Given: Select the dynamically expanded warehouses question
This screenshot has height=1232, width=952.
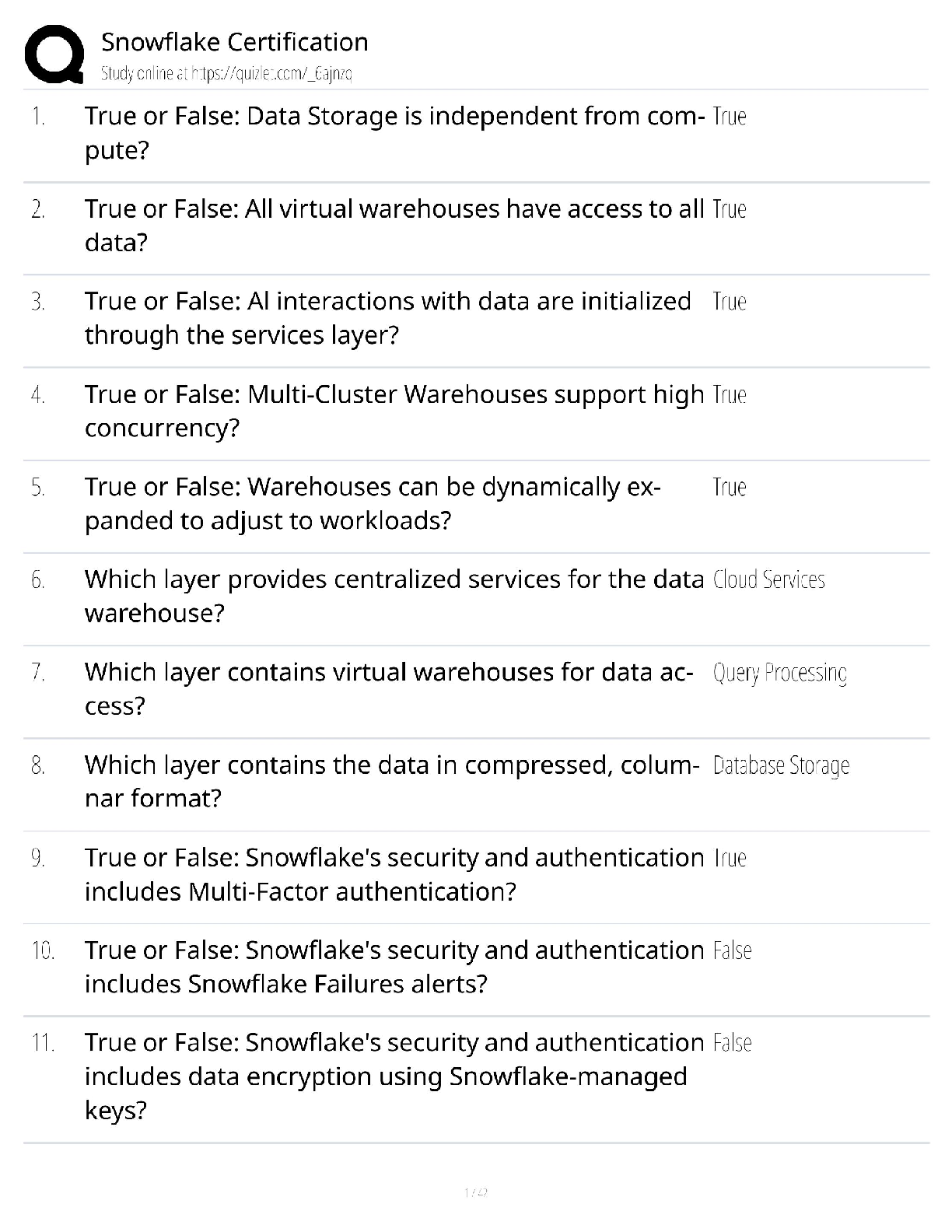Looking at the screenshot, I should click(373, 503).
